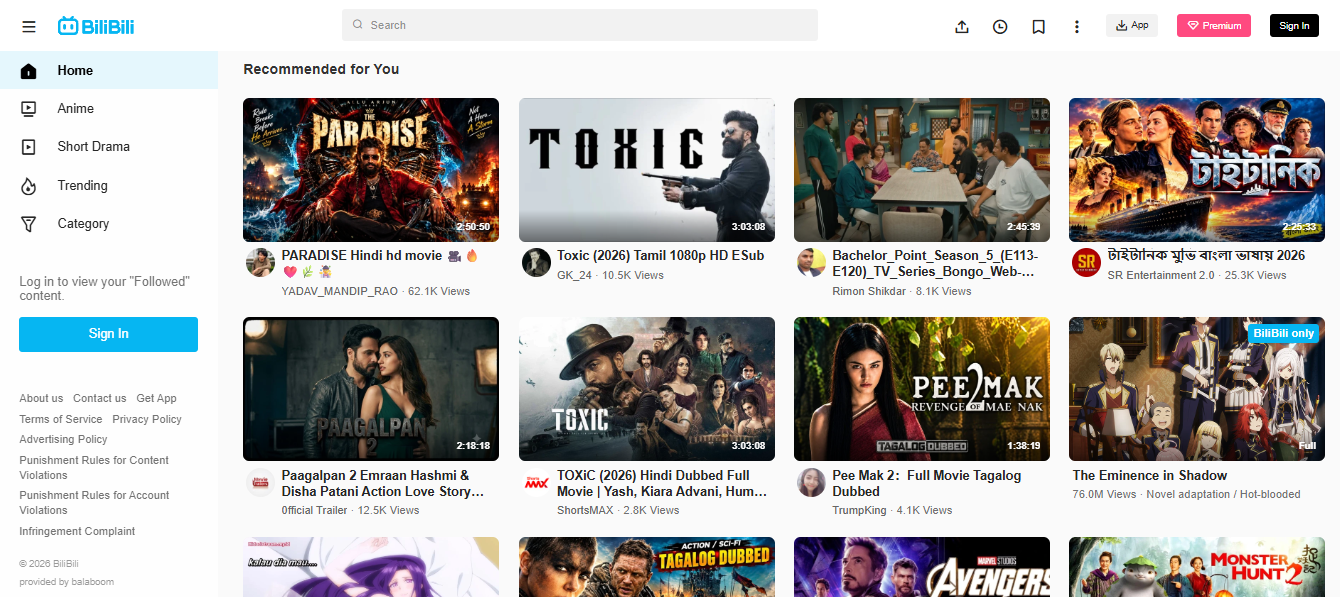Go to Trending section
Viewport: 1340px width, 597px height.
(109, 186)
